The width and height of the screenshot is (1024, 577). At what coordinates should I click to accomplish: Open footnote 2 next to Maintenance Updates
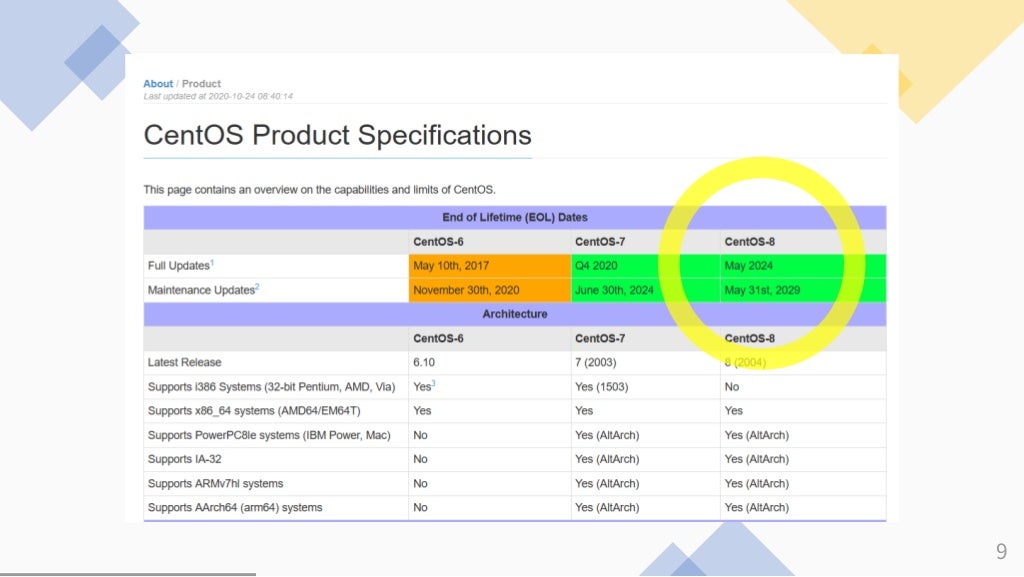coord(257,287)
